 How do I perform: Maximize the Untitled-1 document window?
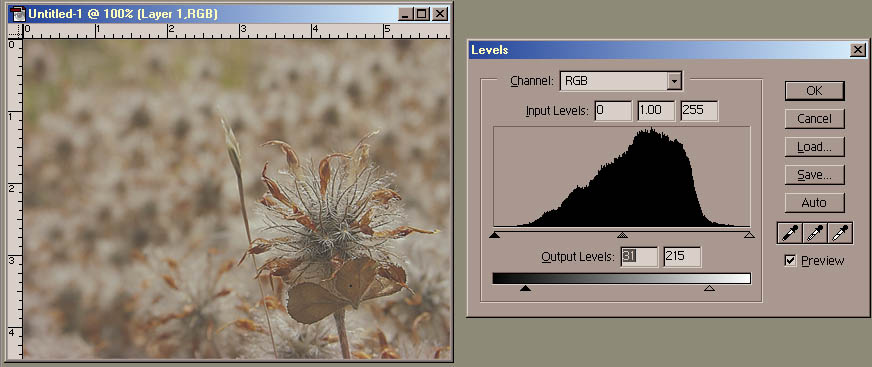[x=422, y=14]
